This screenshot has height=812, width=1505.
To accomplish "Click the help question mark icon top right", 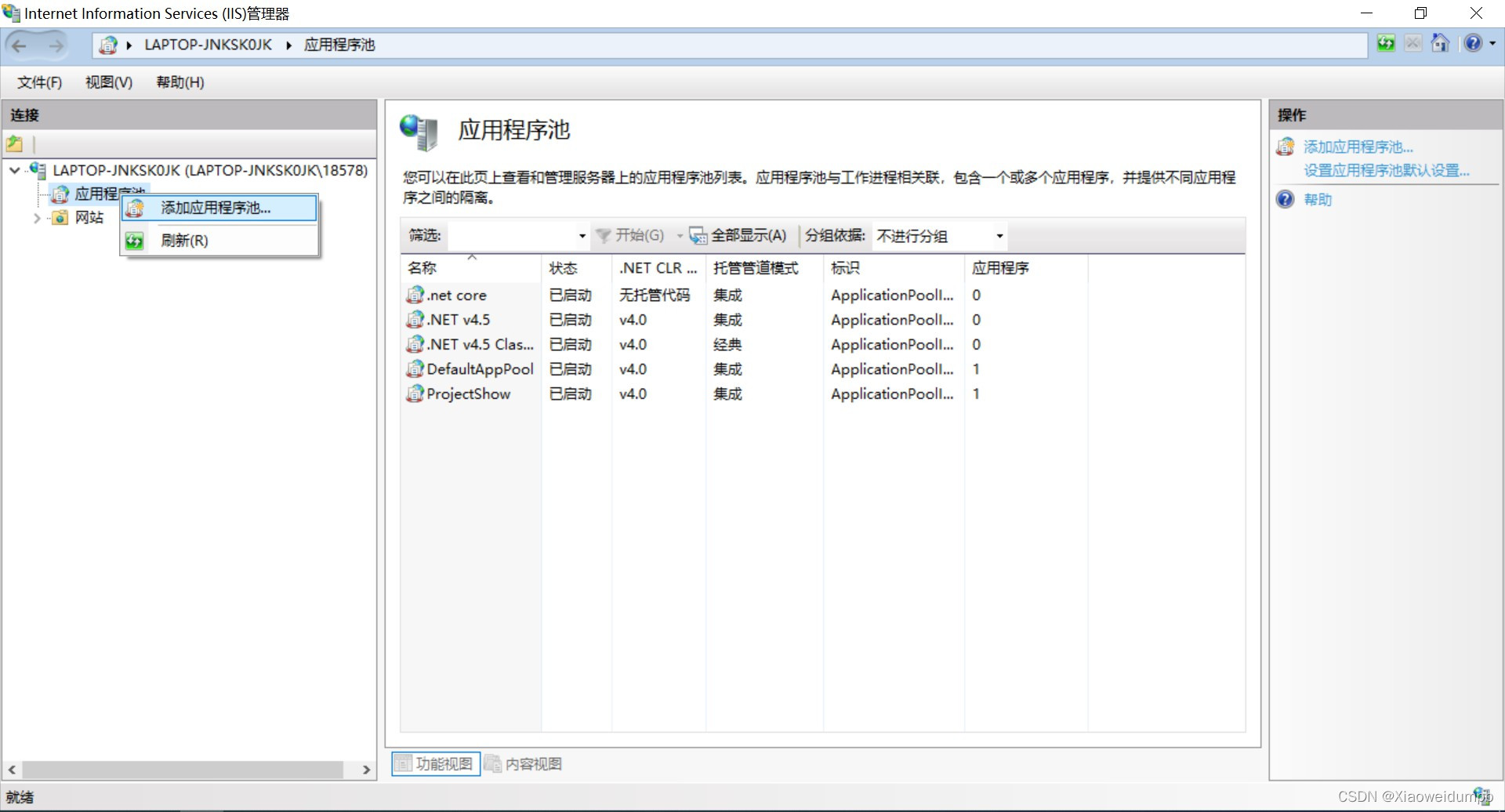I will click(x=1473, y=43).
